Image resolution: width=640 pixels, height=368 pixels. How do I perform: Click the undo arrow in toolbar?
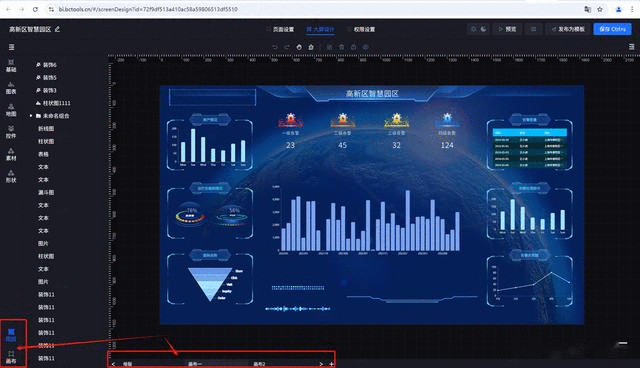pos(275,47)
